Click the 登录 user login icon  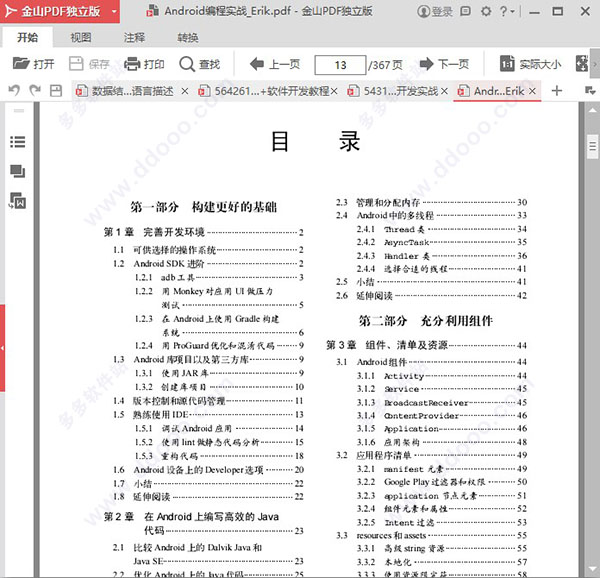pos(435,11)
